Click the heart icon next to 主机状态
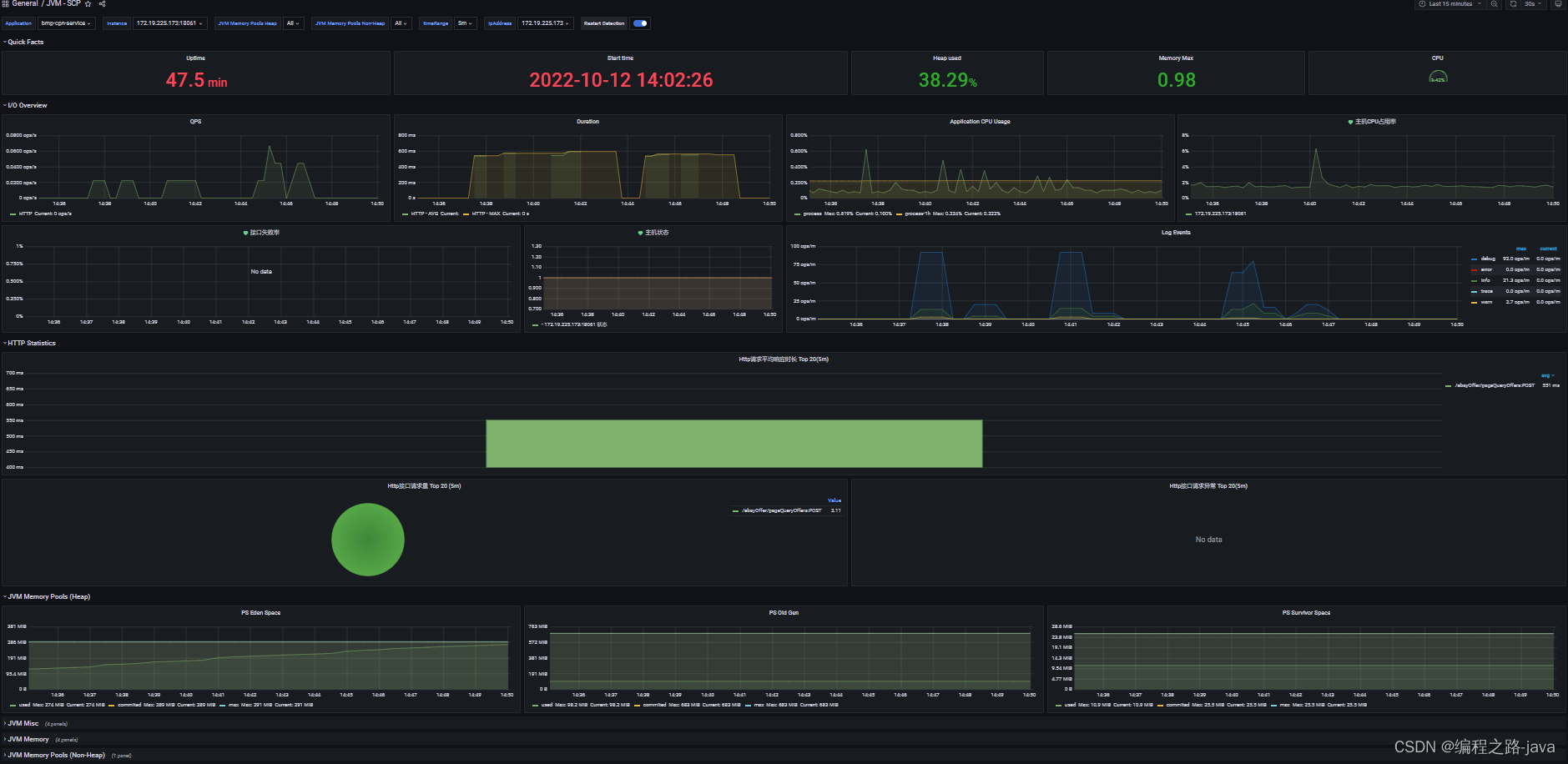Viewport: 1568px width, 764px height. coord(640,233)
